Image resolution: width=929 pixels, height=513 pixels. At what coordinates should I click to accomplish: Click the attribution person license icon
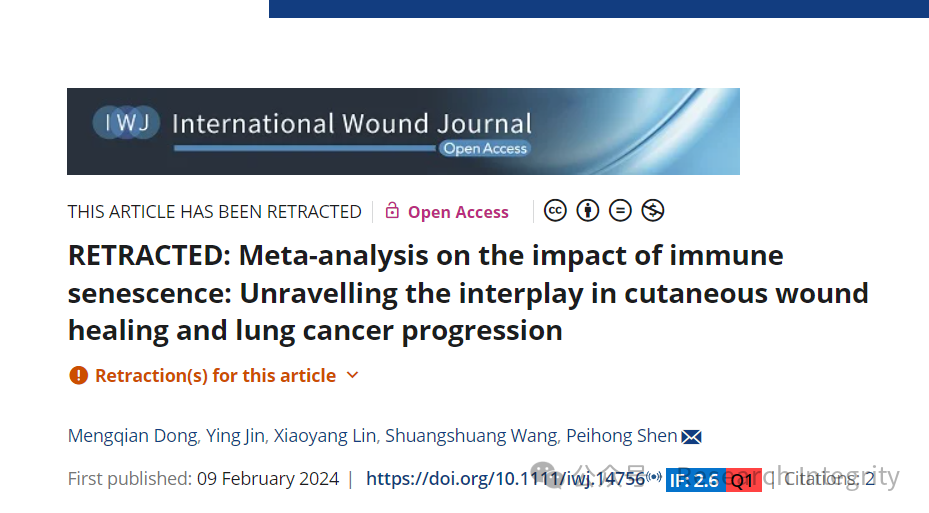click(588, 211)
